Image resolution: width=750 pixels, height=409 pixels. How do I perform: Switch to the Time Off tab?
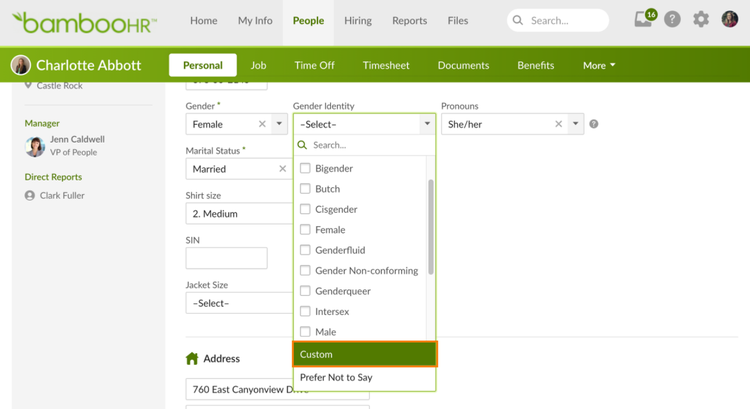pyautogui.click(x=314, y=65)
